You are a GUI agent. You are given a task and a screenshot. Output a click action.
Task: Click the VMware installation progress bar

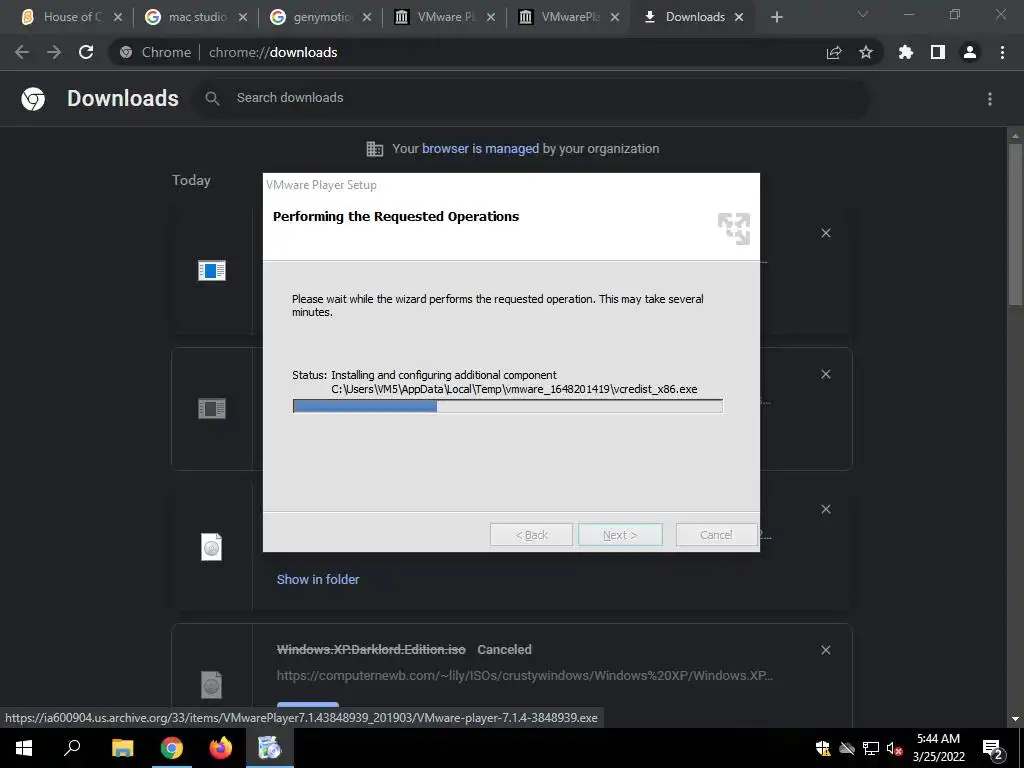click(507, 406)
